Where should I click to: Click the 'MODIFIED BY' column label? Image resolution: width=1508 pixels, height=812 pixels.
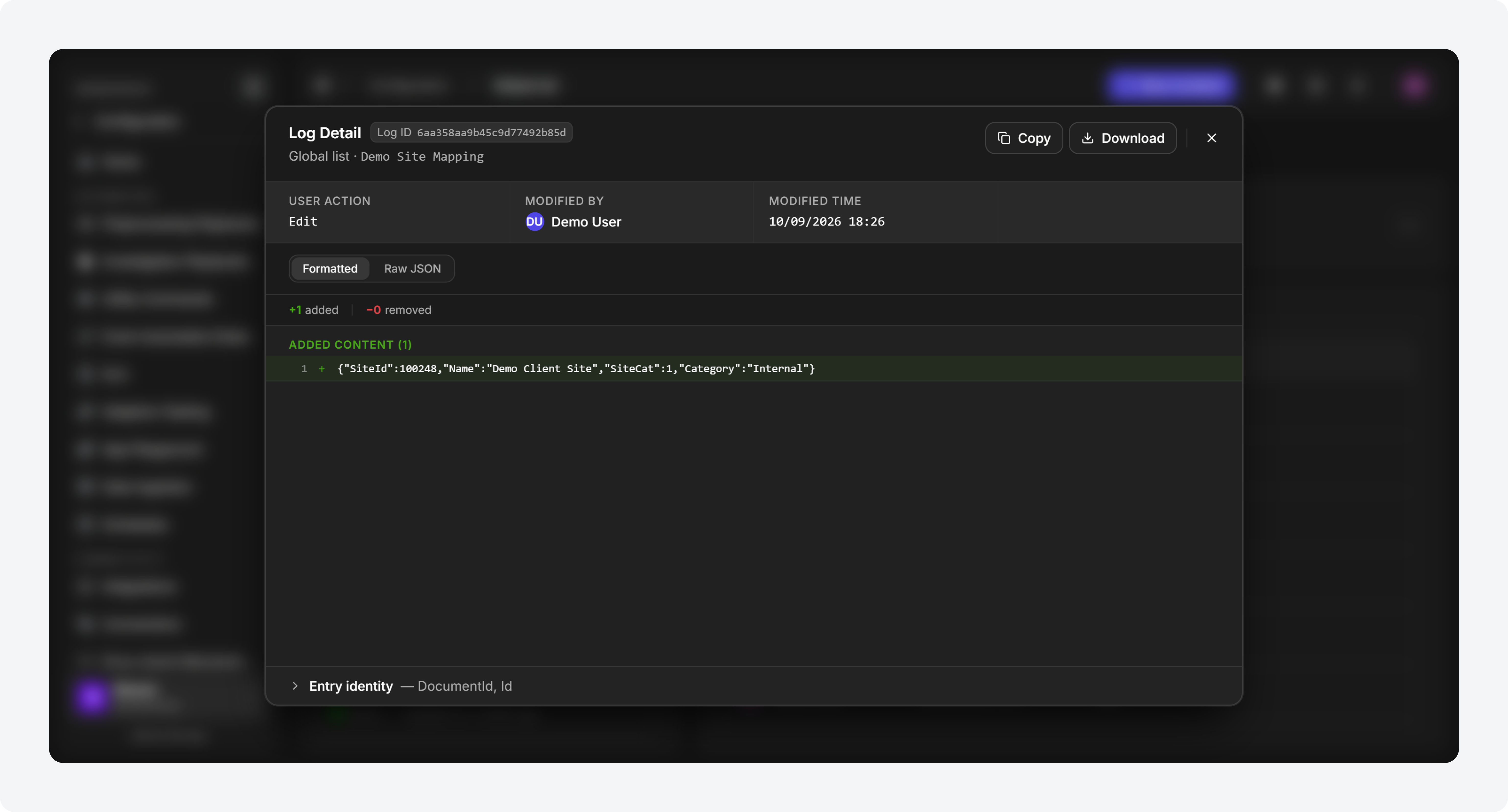tap(564, 201)
